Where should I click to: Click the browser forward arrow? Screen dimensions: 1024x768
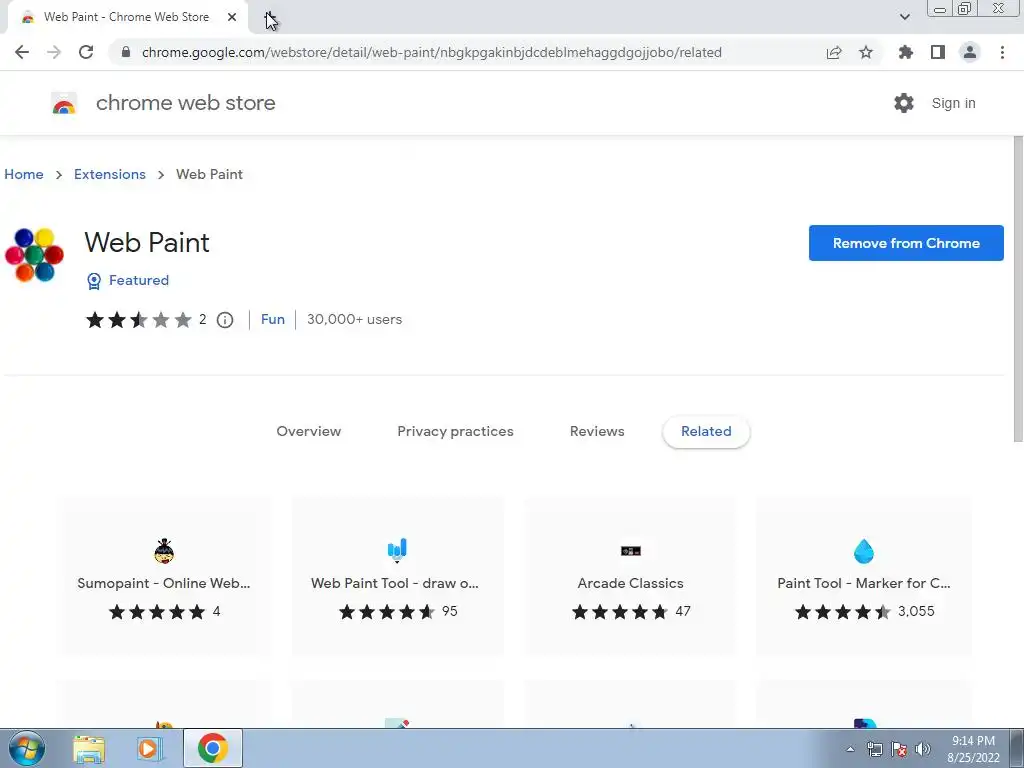(54, 52)
